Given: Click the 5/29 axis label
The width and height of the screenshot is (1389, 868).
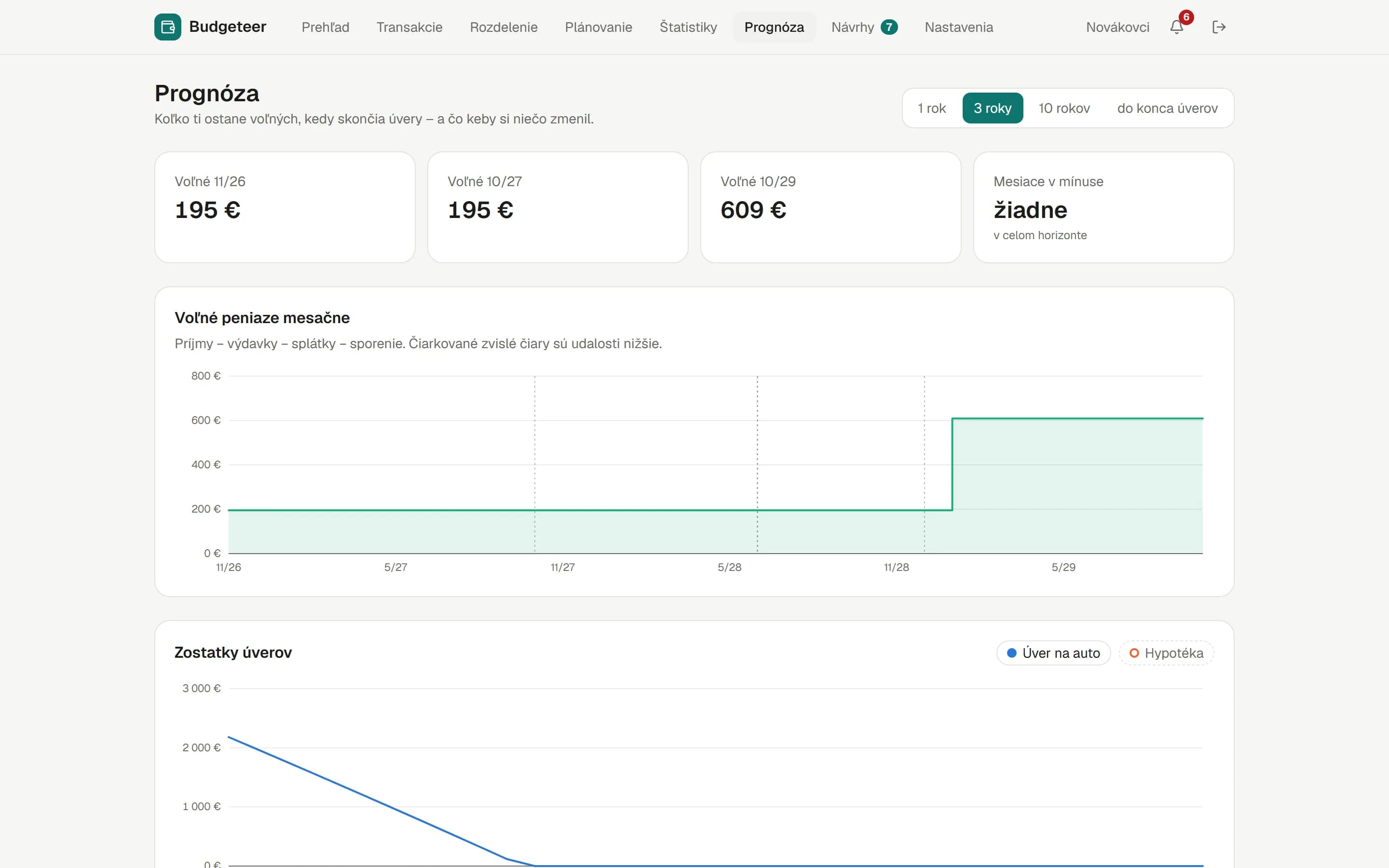Looking at the screenshot, I should coord(1063,567).
